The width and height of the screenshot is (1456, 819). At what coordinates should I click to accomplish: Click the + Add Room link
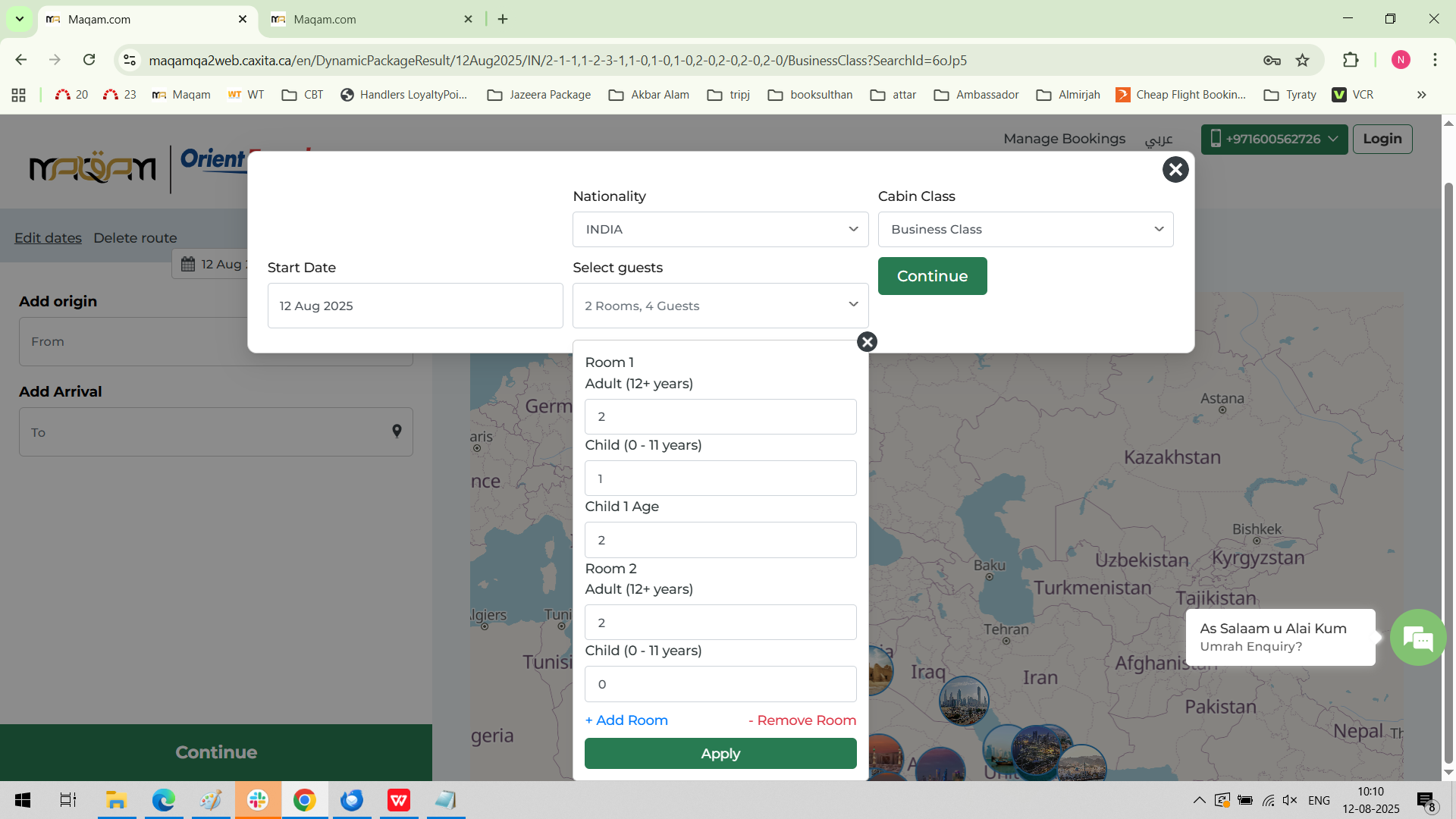[626, 720]
